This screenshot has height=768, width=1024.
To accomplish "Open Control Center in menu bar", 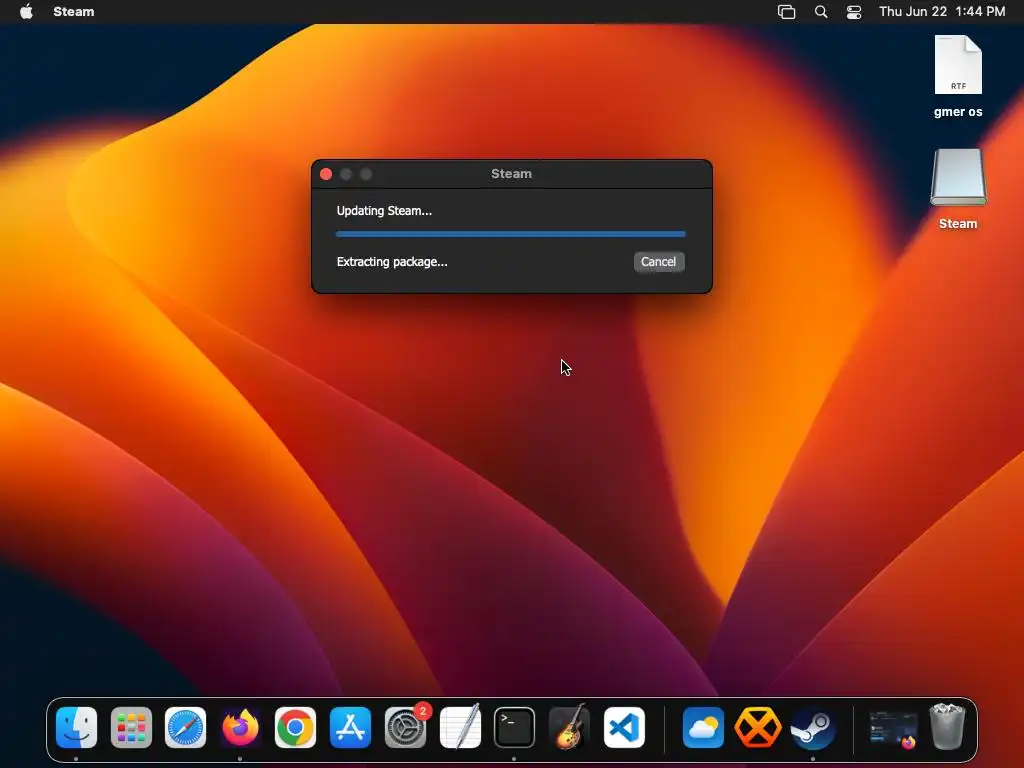I will coord(854,12).
